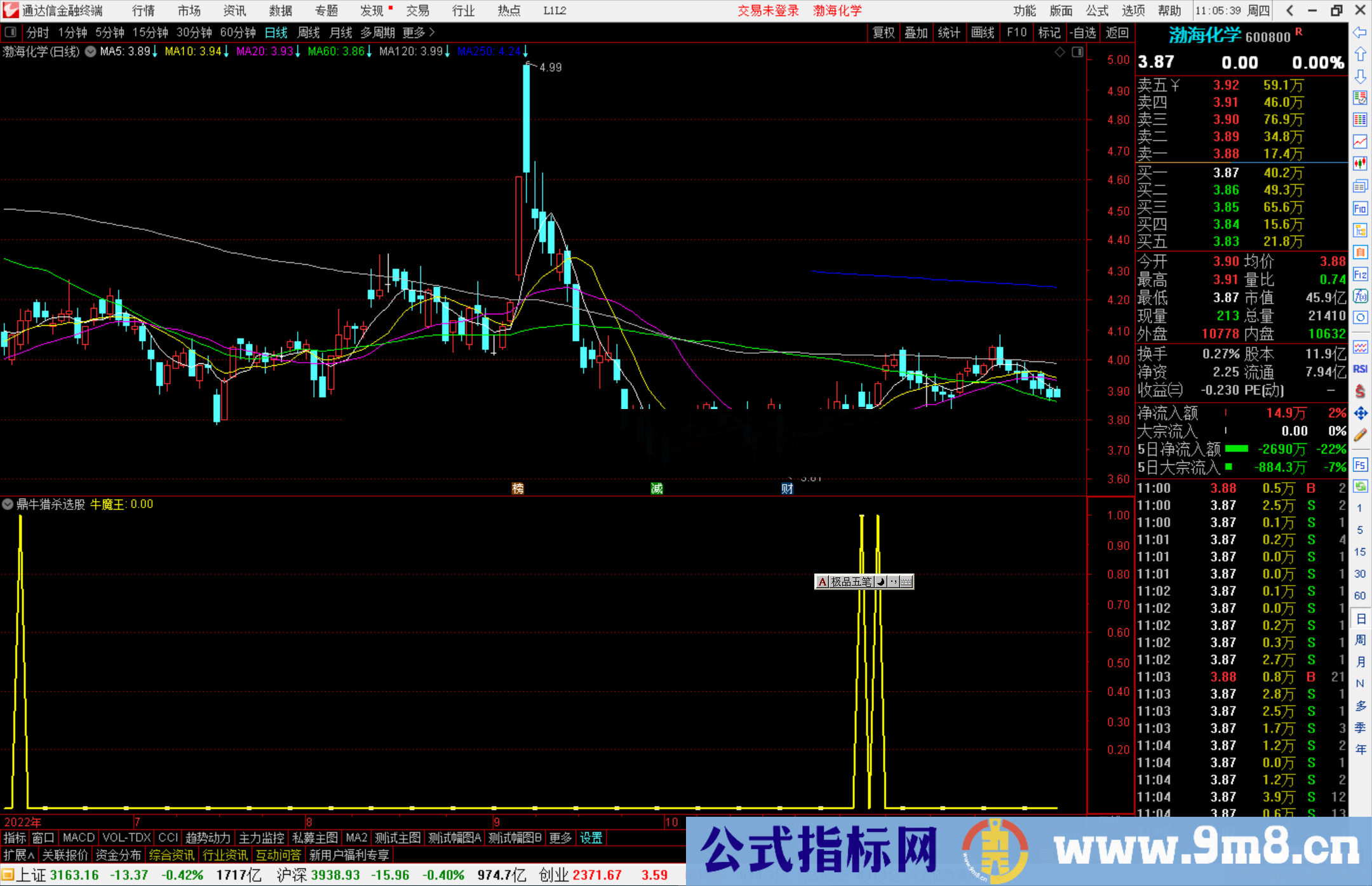Viewport: 1372px width, 886px height.
Task: Click the 返回 button
Action: tap(1117, 32)
